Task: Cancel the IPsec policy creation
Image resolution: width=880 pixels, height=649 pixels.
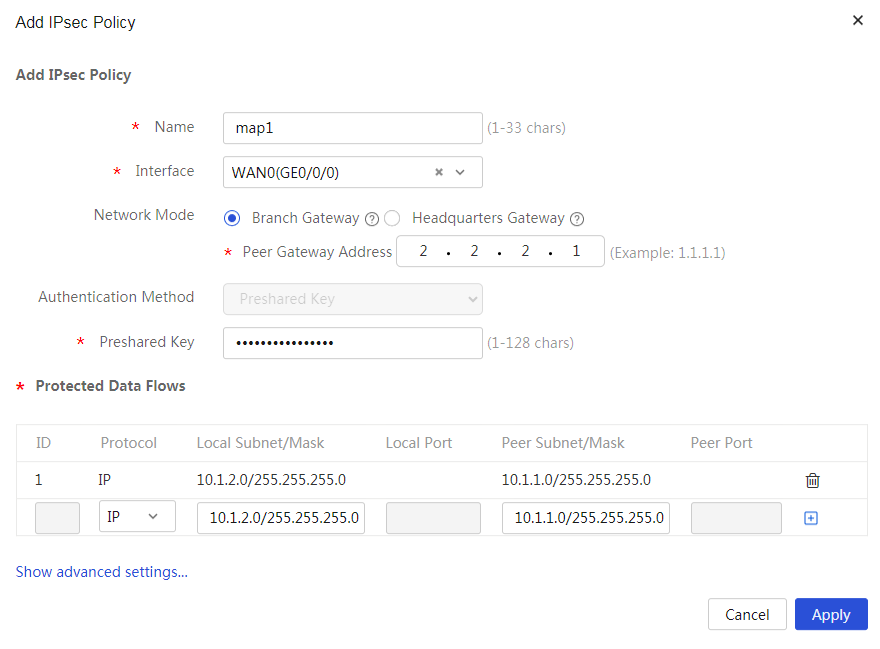Action: (x=747, y=614)
